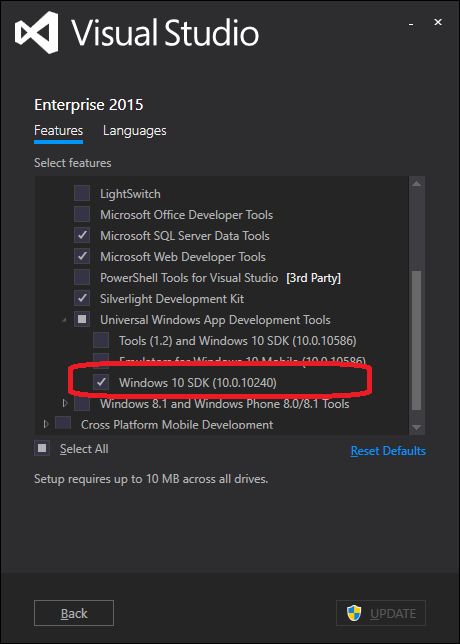The width and height of the screenshot is (460, 644).
Task: Click the Microsoft Office Developer Tools label
Action: pos(186,215)
